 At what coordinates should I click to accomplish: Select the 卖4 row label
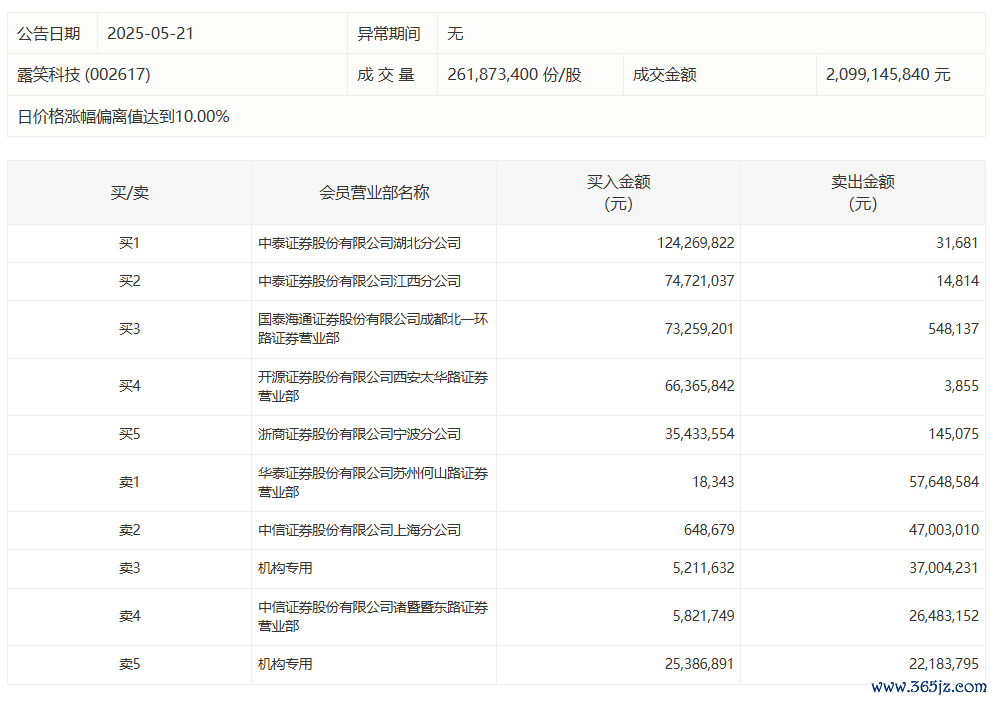(129, 616)
